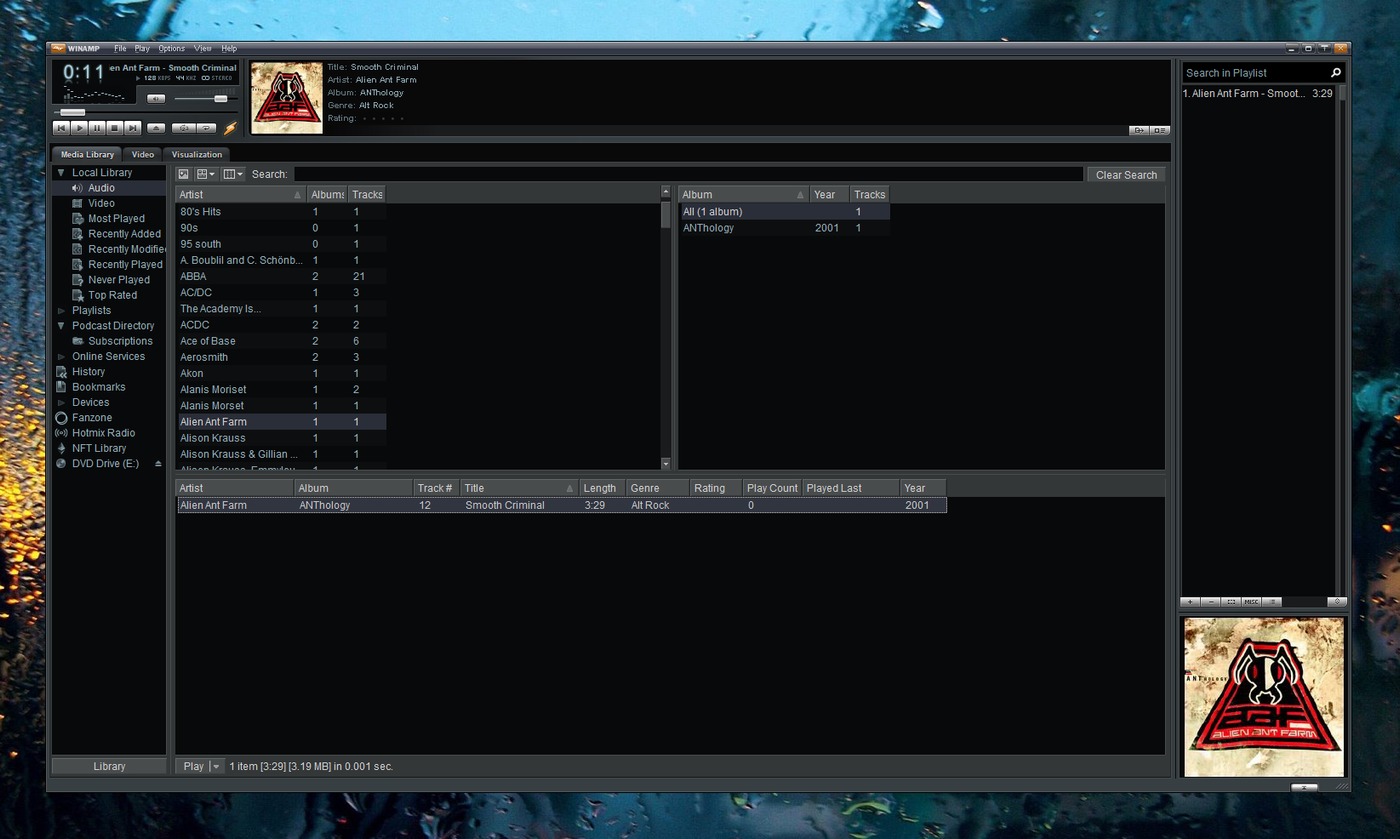The image size is (1400, 839).
Task: Select Ace of Base artist row
Action: 281,341
